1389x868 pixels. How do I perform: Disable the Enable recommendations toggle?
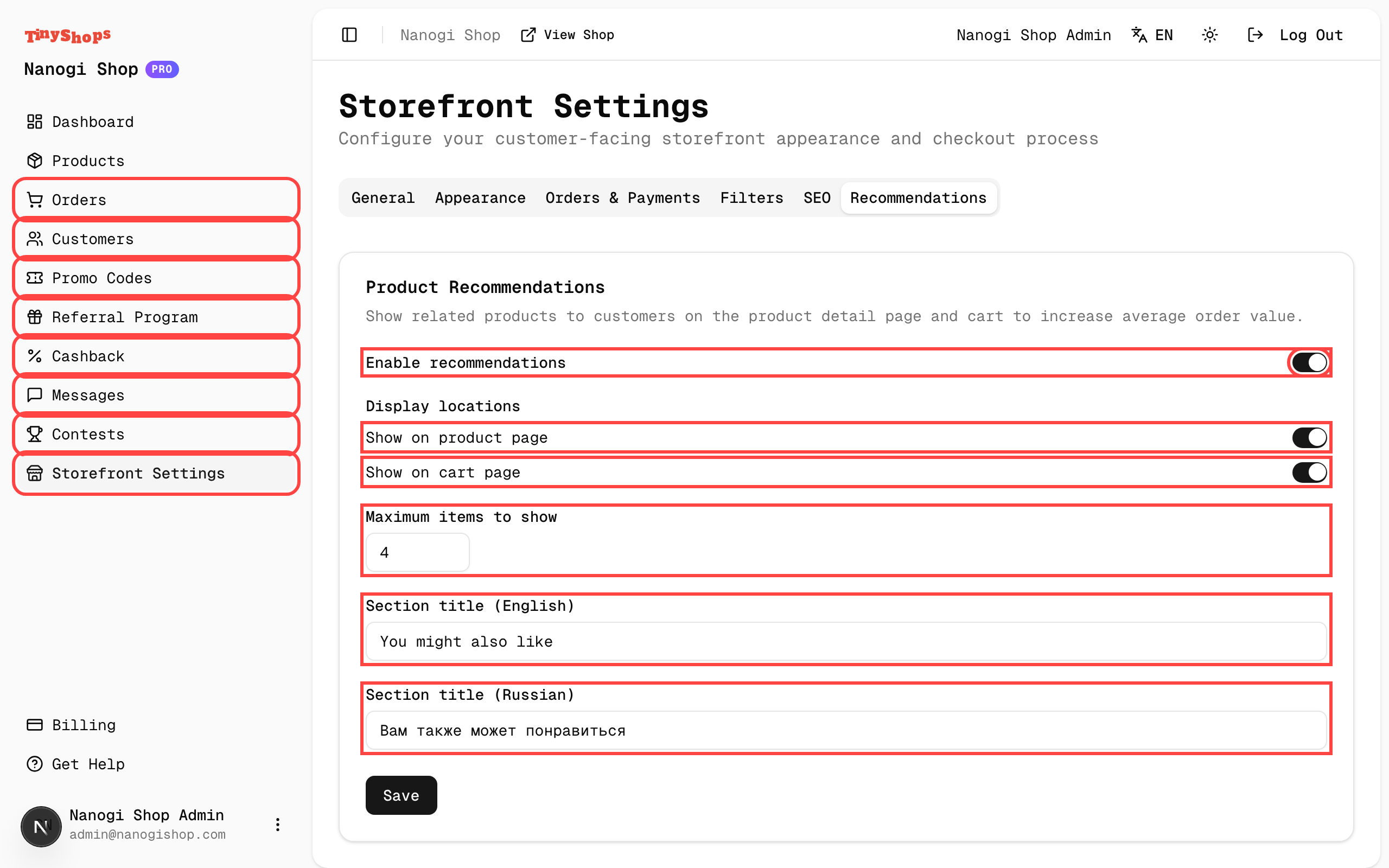pyautogui.click(x=1309, y=362)
